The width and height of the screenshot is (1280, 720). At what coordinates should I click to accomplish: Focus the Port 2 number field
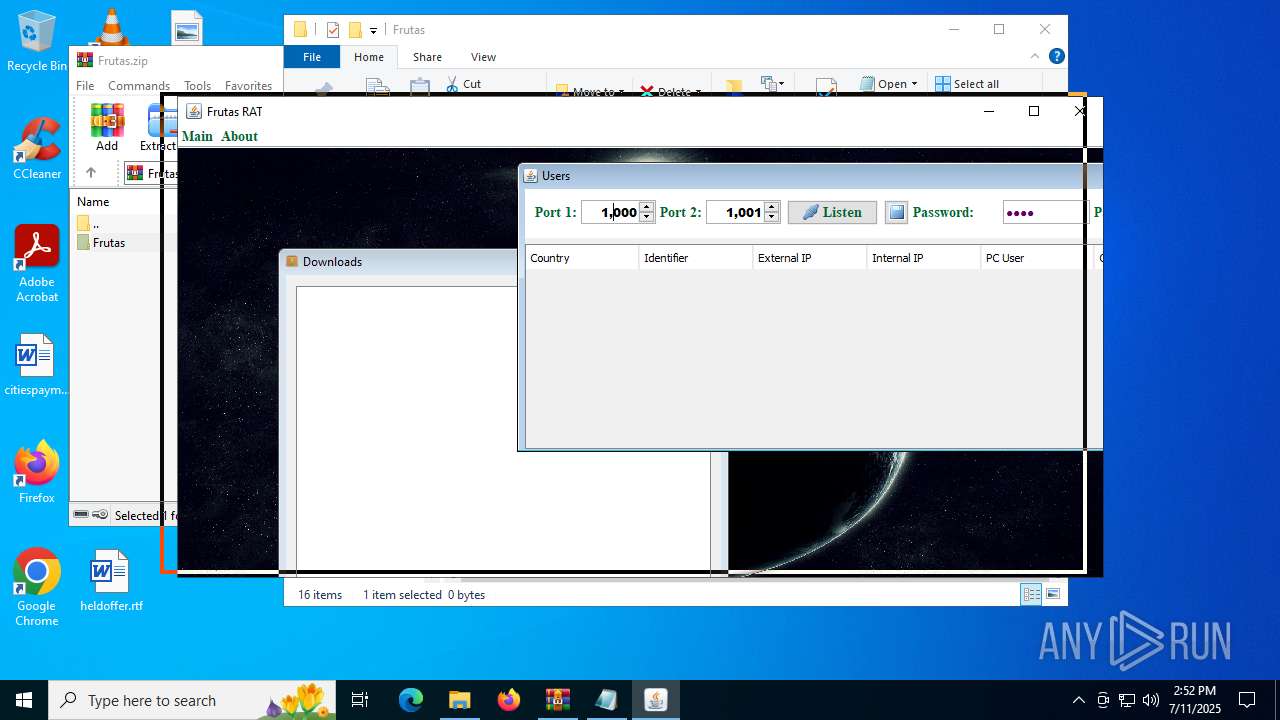[x=736, y=212]
